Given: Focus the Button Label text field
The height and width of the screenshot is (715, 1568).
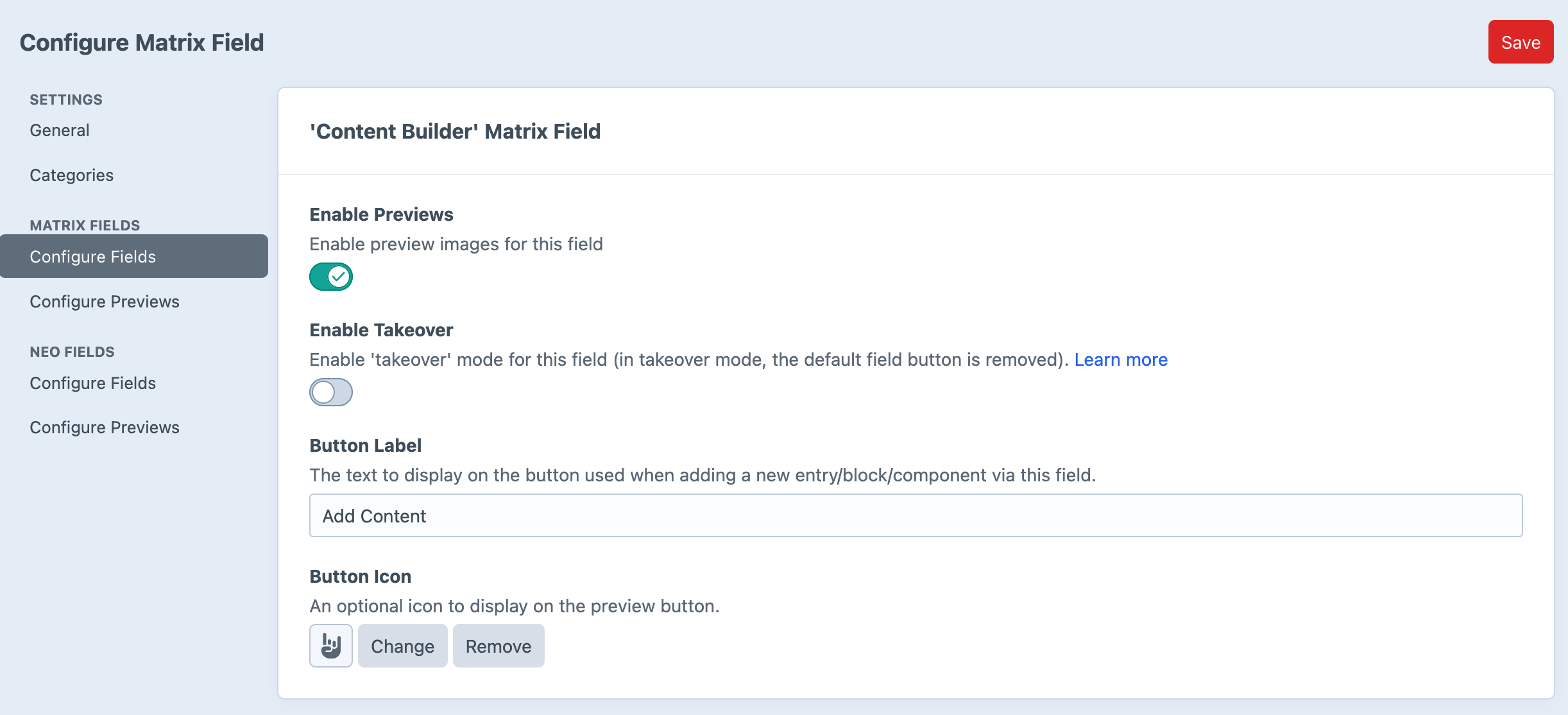Looking at the screenshot, I should pyautogui.click(x=916, y=515).
